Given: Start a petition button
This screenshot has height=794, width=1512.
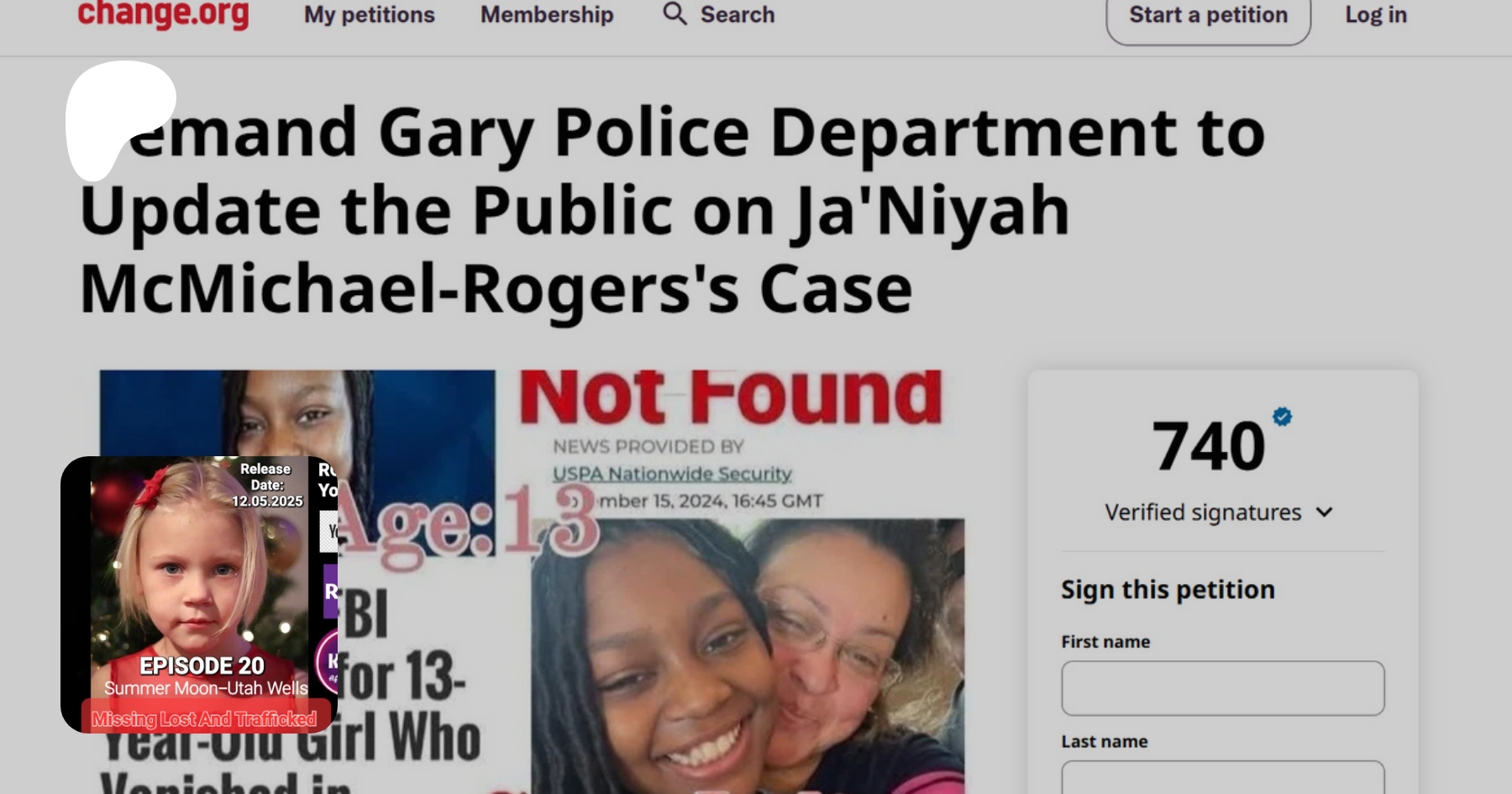Looking at the screenshot, I should (x=1208, y=17).
